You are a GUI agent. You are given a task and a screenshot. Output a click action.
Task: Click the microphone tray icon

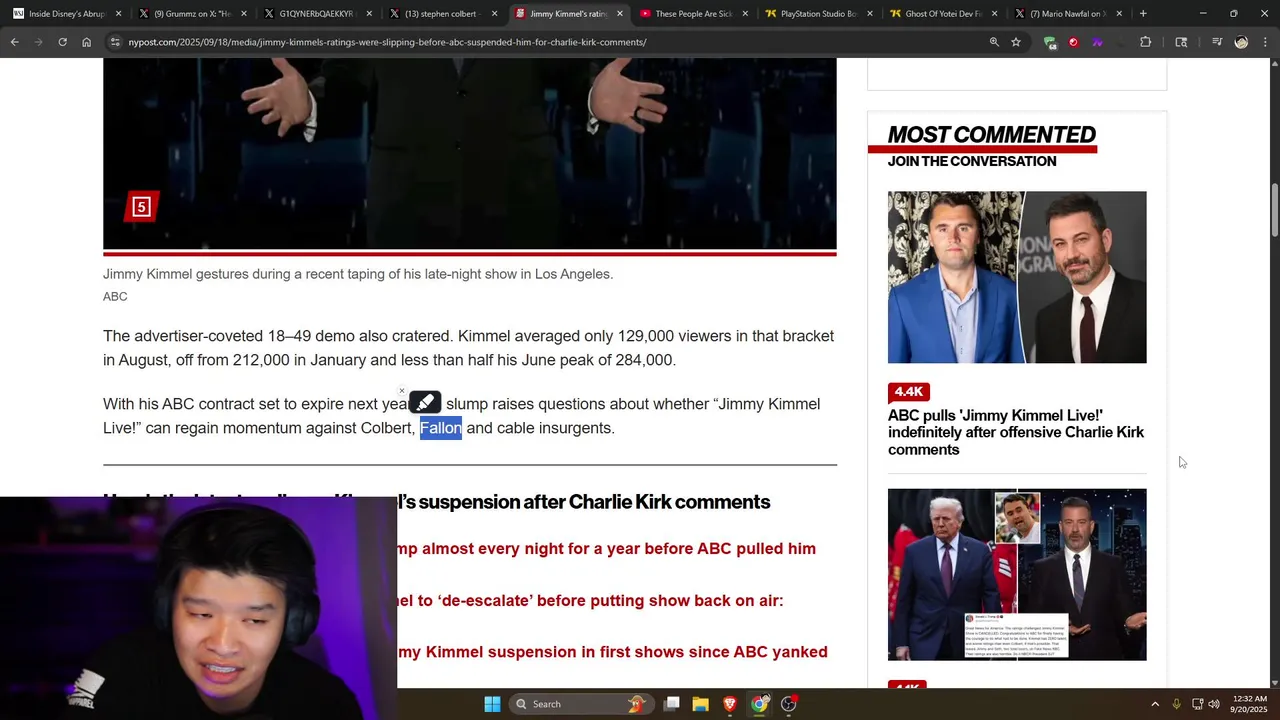[1176, 704]
